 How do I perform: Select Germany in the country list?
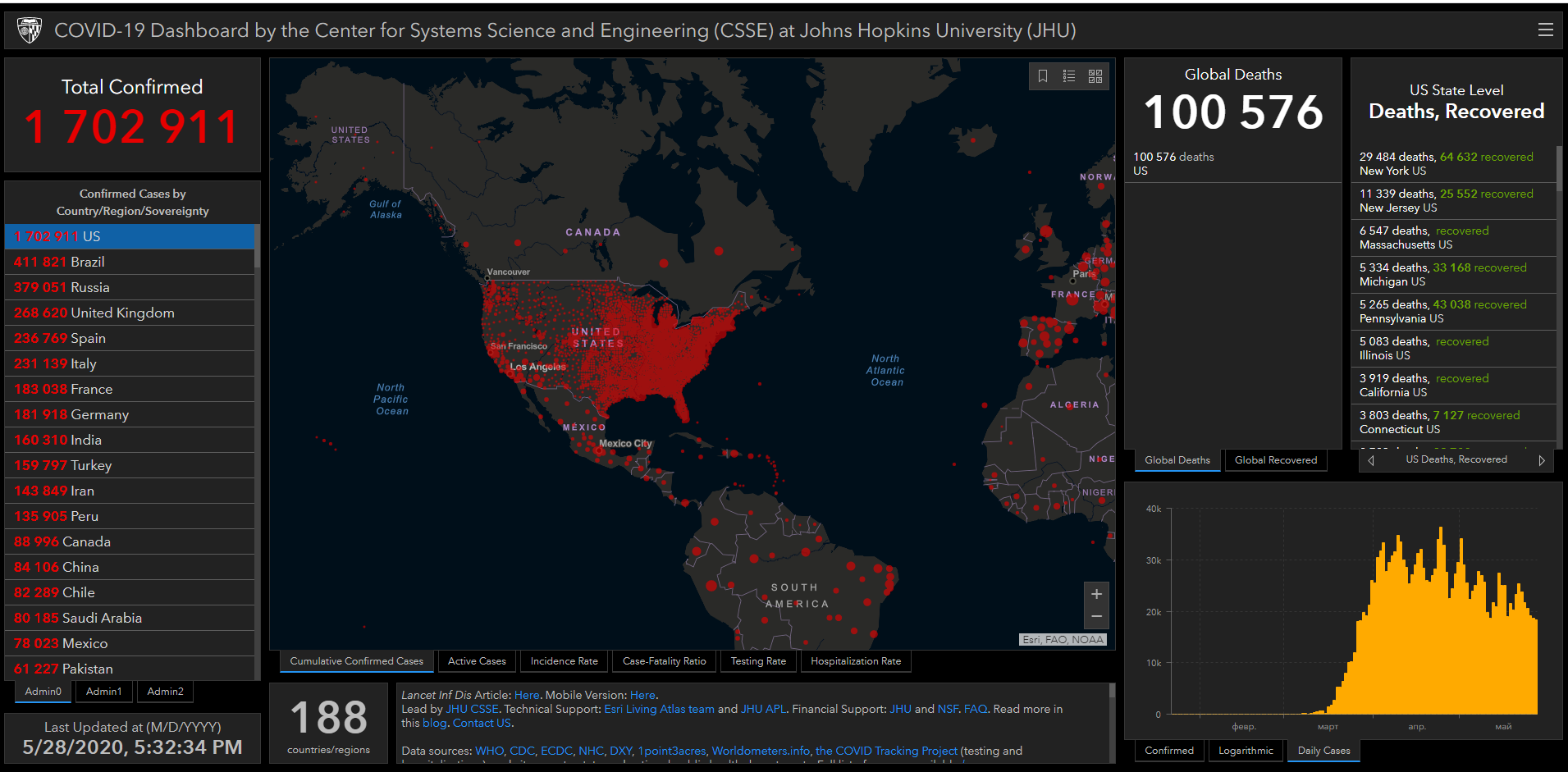[130, 414]
